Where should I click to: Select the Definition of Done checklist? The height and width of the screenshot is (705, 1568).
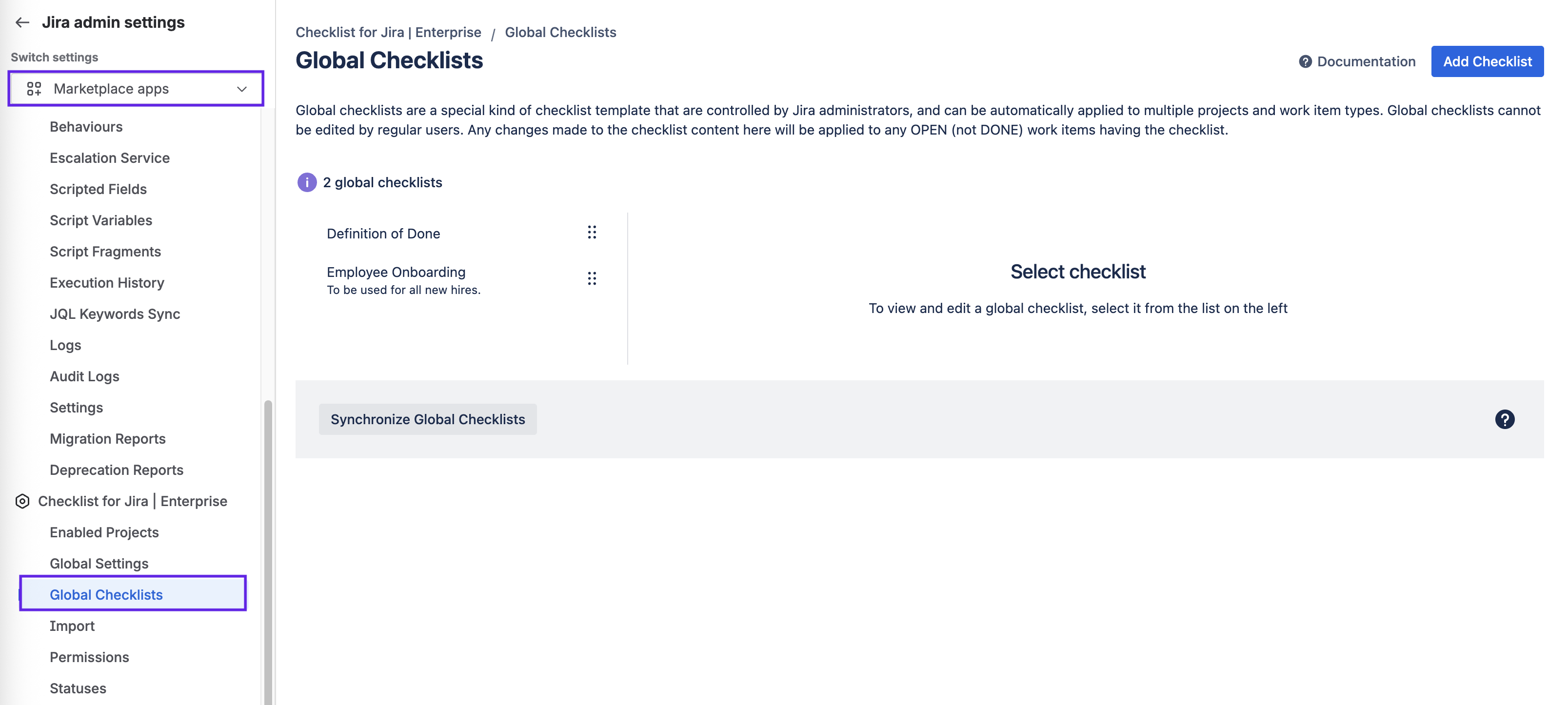click(x=383, y=234)
